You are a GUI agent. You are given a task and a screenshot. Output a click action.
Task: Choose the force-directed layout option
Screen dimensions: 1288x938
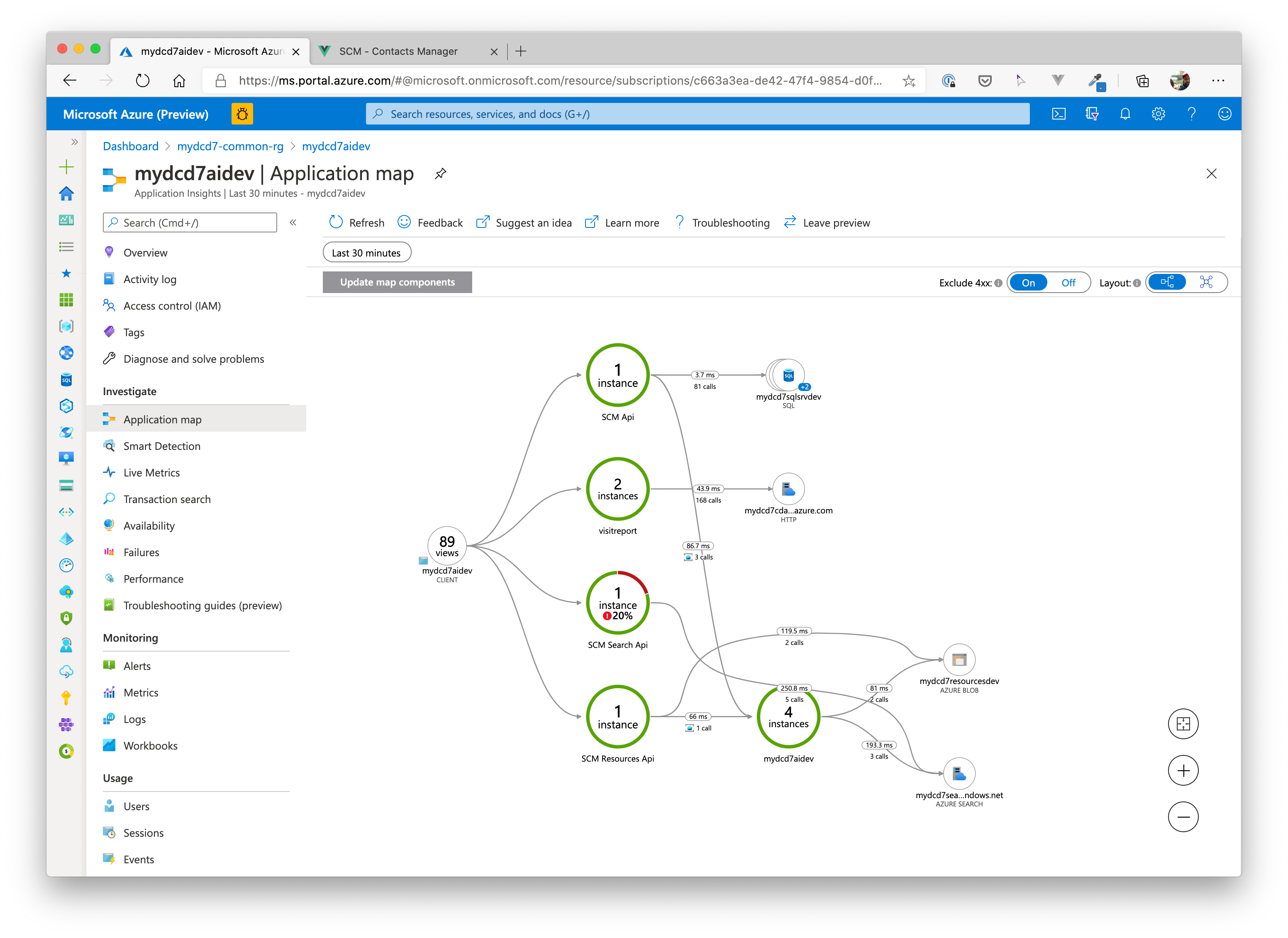point(1206,282)
